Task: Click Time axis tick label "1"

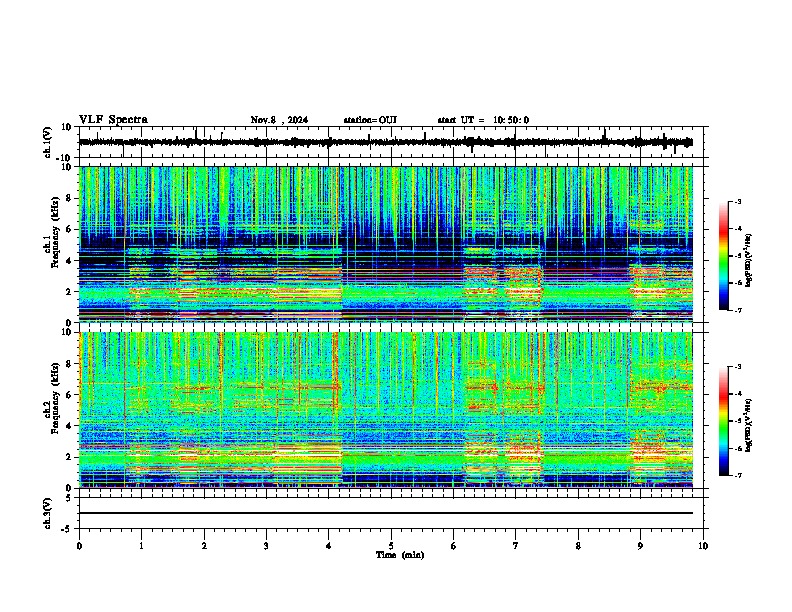Action: point(141,546)
